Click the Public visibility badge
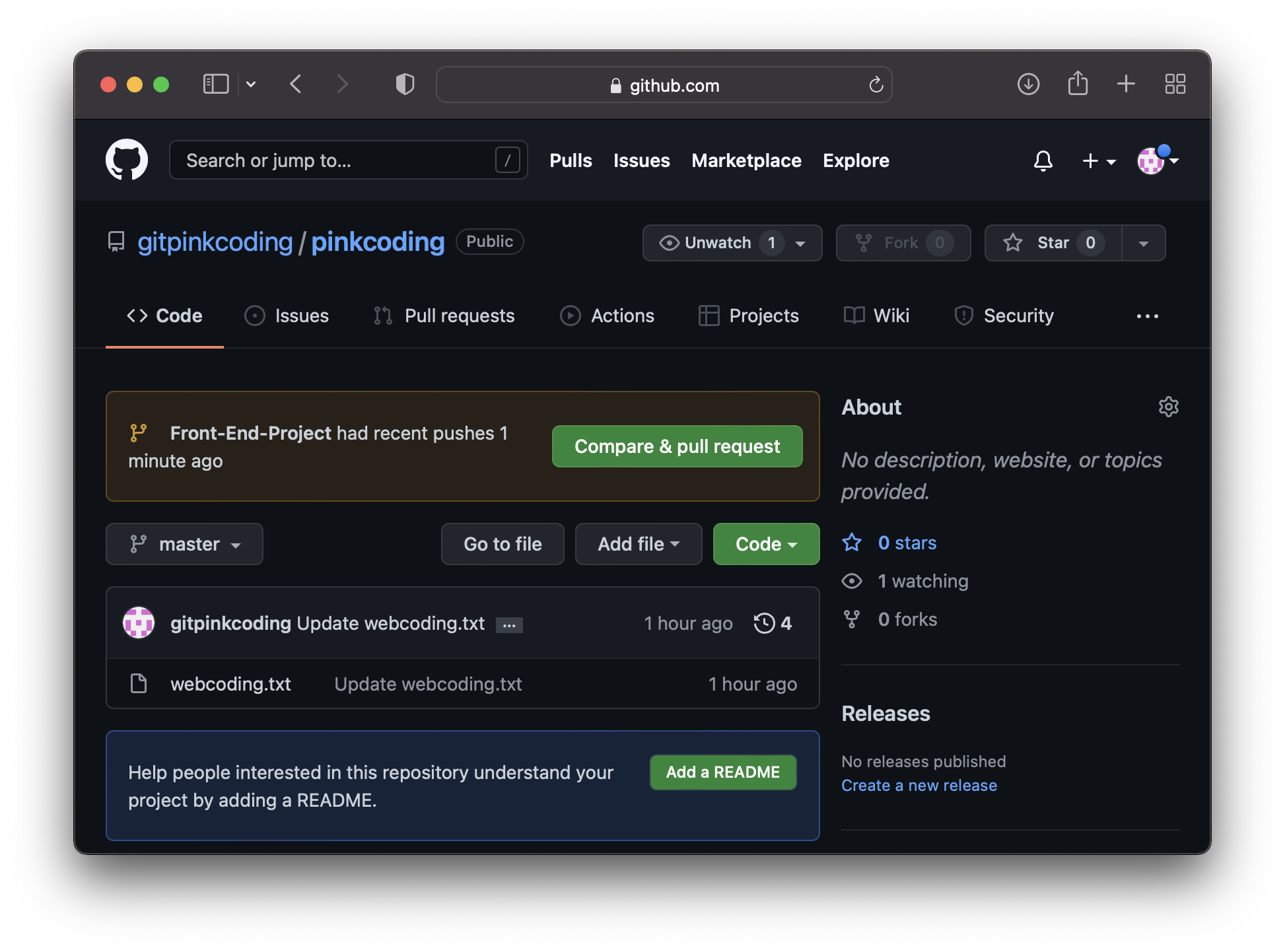 pos(489,242)
